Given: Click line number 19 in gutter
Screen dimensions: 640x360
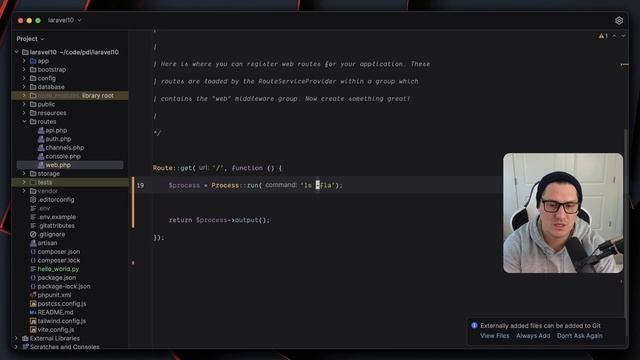Looking at the screenshot, I should [x=140, y=185].
